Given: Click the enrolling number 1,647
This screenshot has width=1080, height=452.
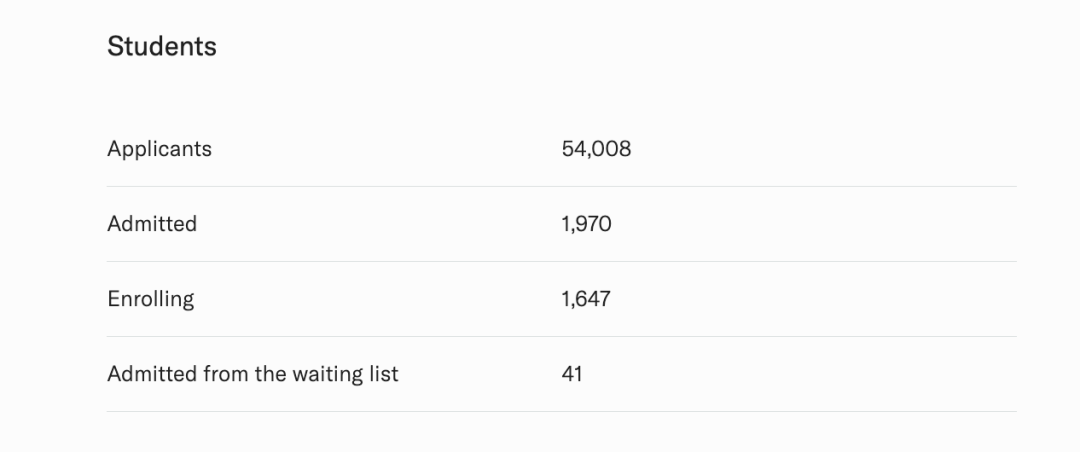Looking at the screenshot, I should (x=586, y=299).
